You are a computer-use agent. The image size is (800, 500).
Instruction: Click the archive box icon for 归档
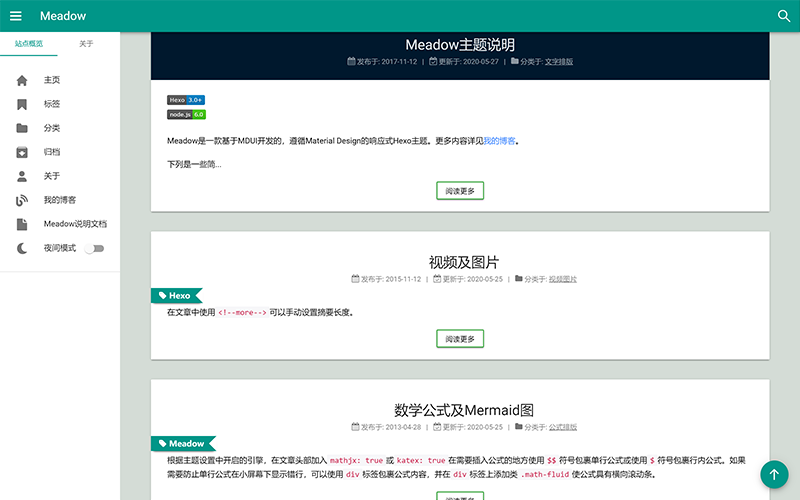pyautogui.click(x=22, y=152)
